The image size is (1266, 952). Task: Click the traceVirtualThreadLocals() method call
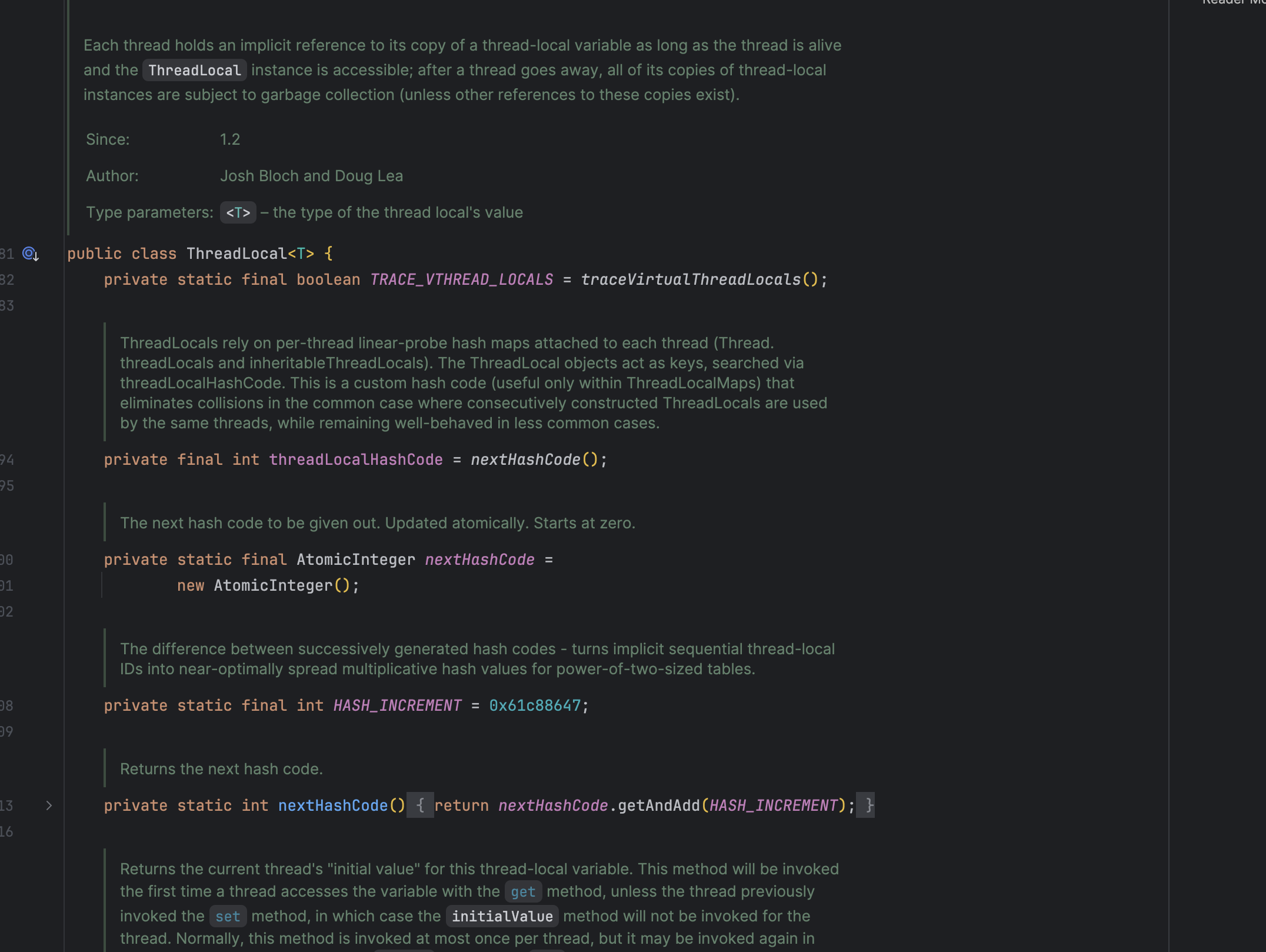point(691,280)
